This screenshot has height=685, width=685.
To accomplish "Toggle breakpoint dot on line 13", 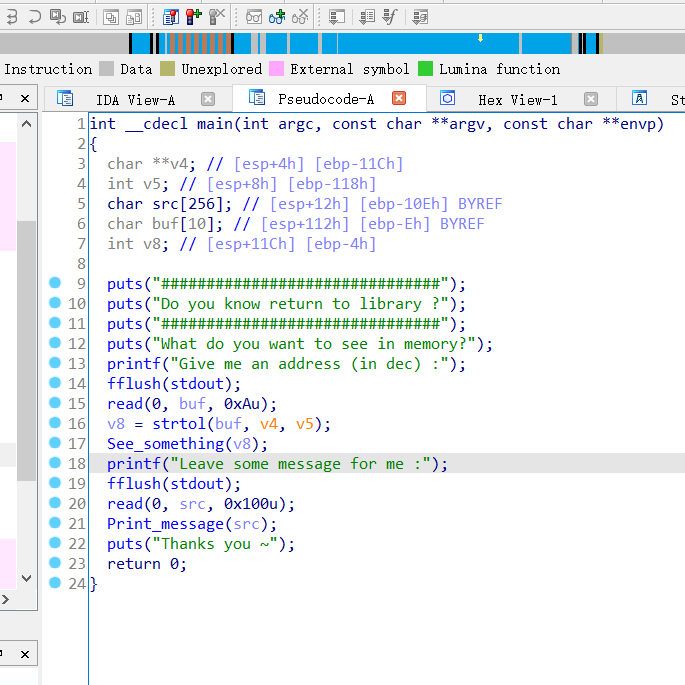I will [55, 363].
